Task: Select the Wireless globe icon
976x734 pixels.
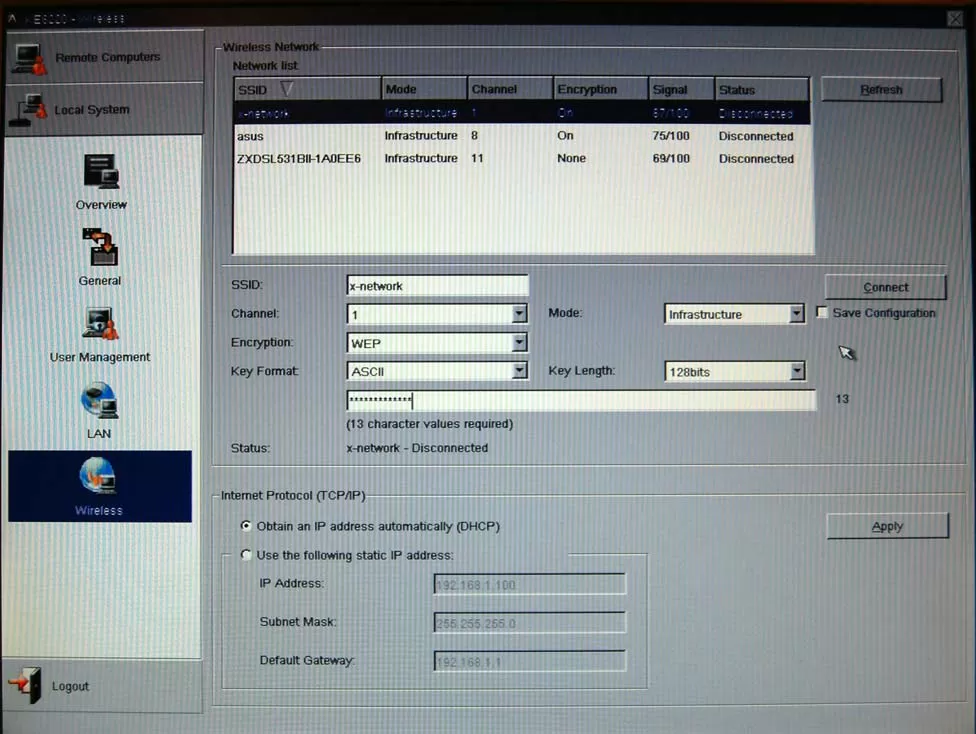Action: click(x=99, y=477)
